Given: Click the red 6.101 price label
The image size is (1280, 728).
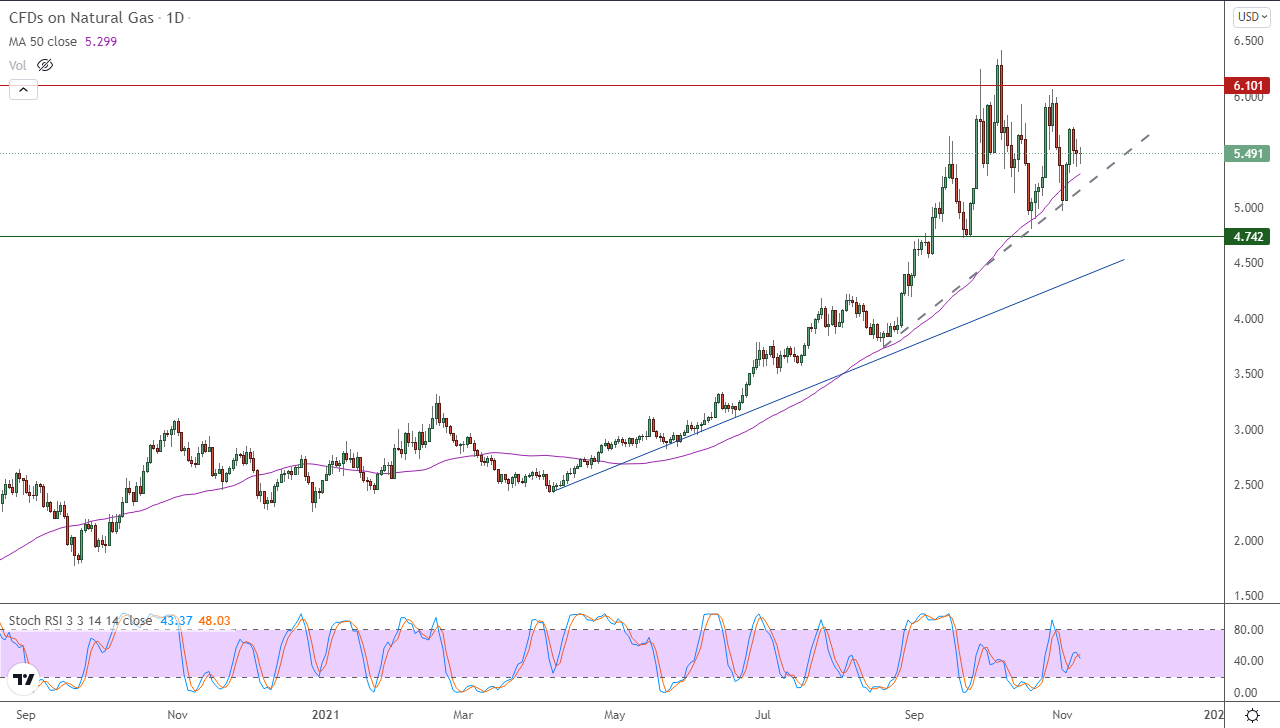Looking at the screenshot, I should coord(1248,86).
